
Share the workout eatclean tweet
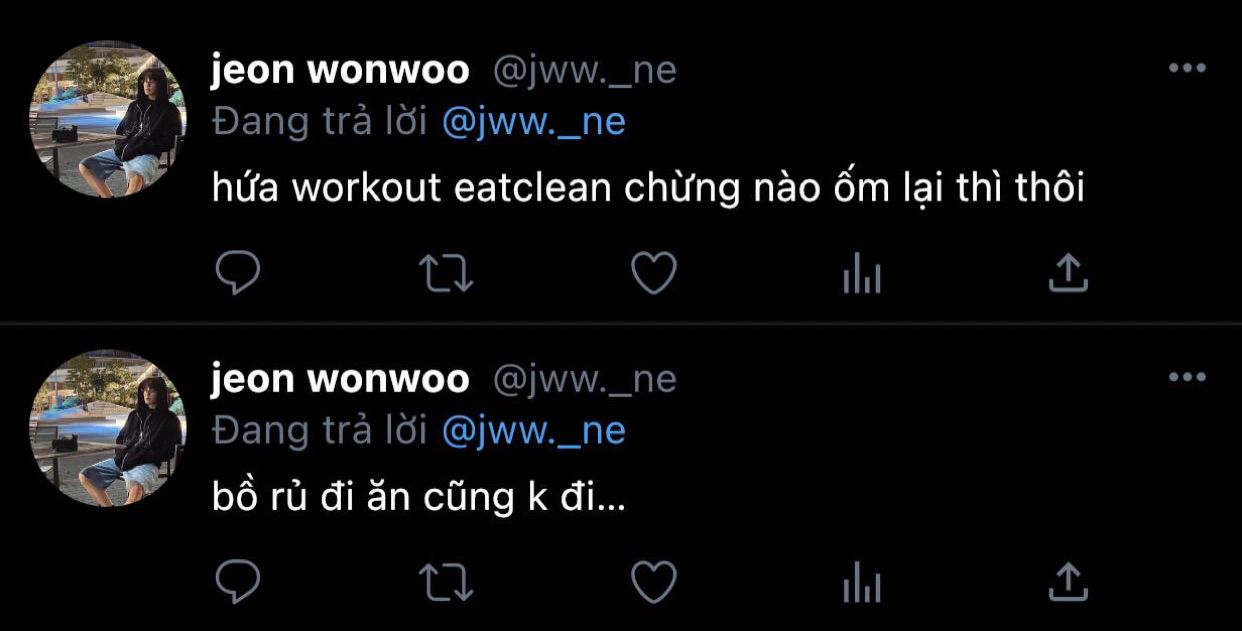[x=1067, y=272]
